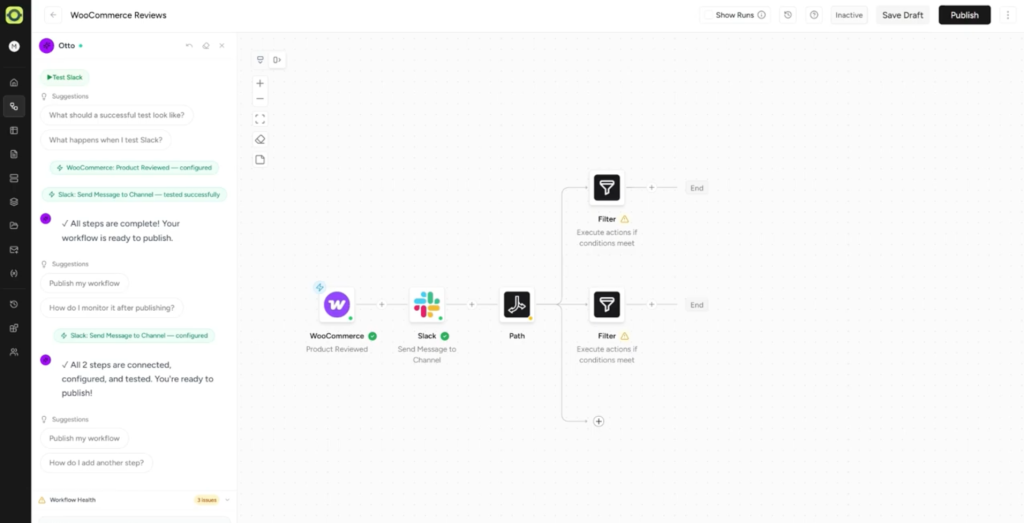
Task: Add step after the upper Filter
Action: [651, 187]
